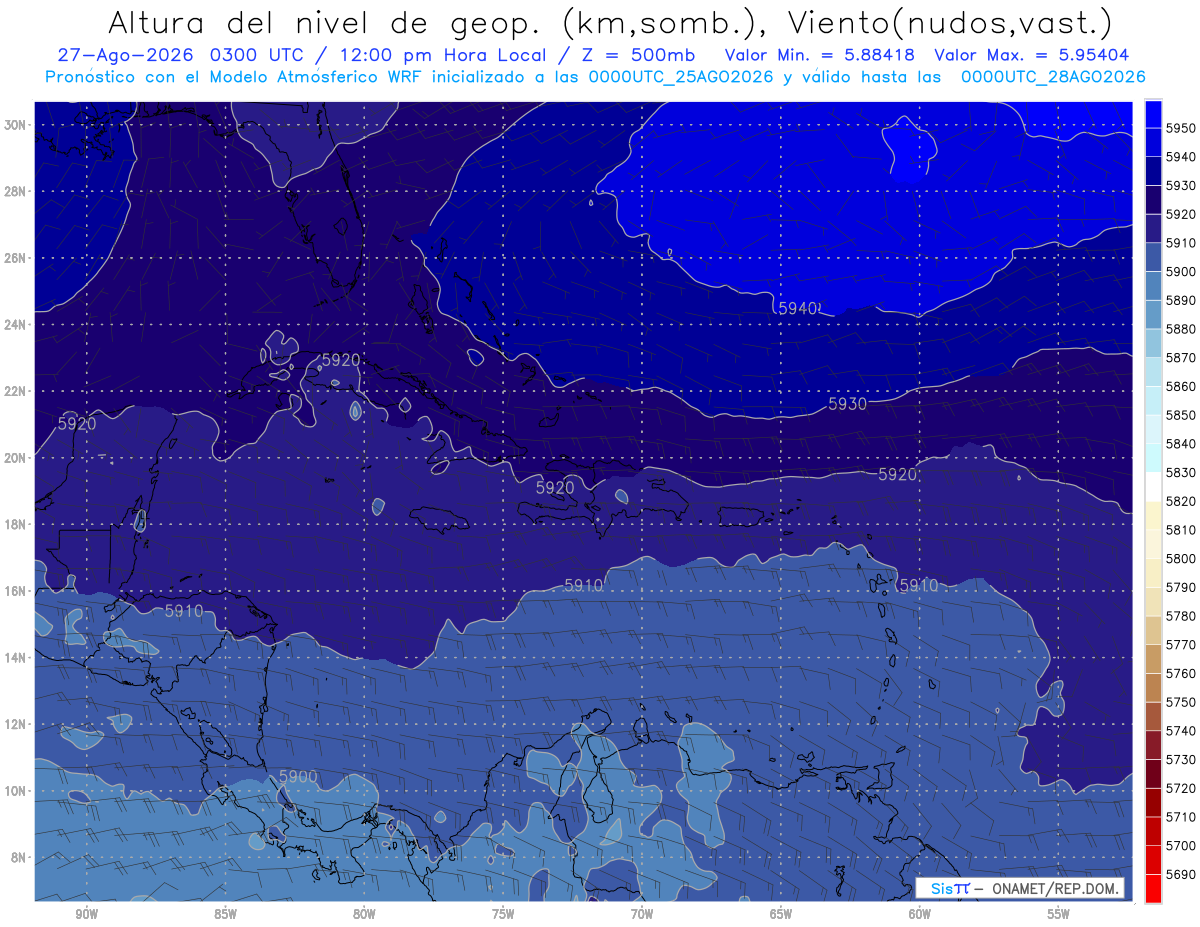Click the 5950 label on the color scale
Image resolution: width=1200 pixels, height=927 pixels.
click(x=1181, y=128)
